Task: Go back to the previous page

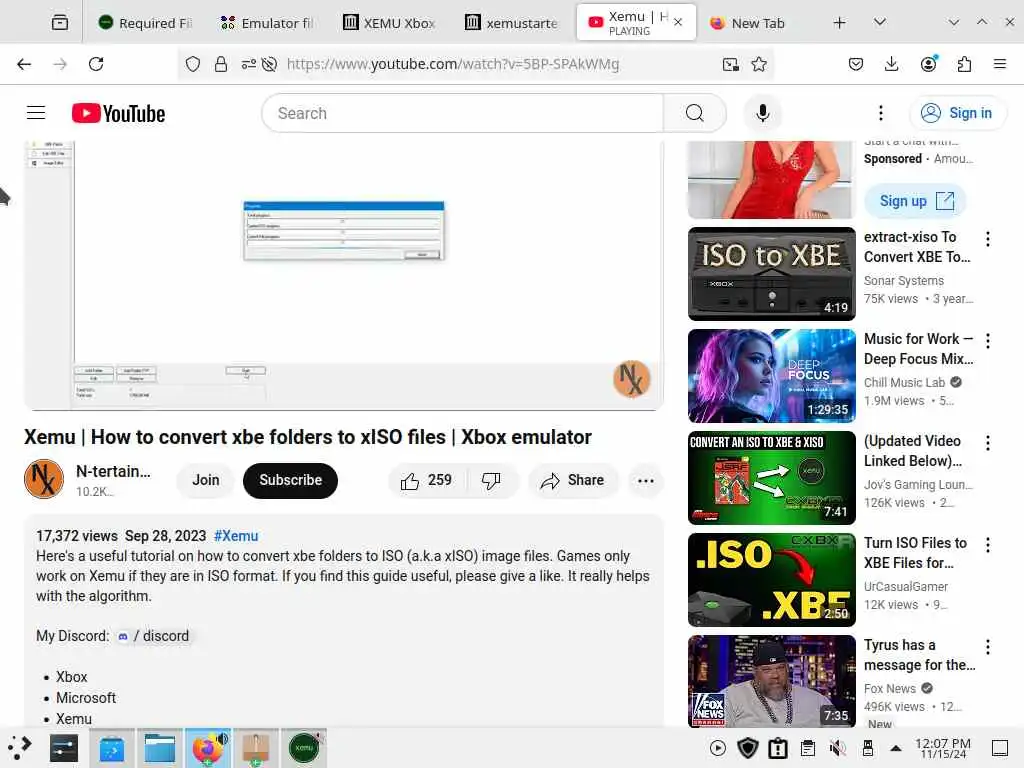Action: 24,64
